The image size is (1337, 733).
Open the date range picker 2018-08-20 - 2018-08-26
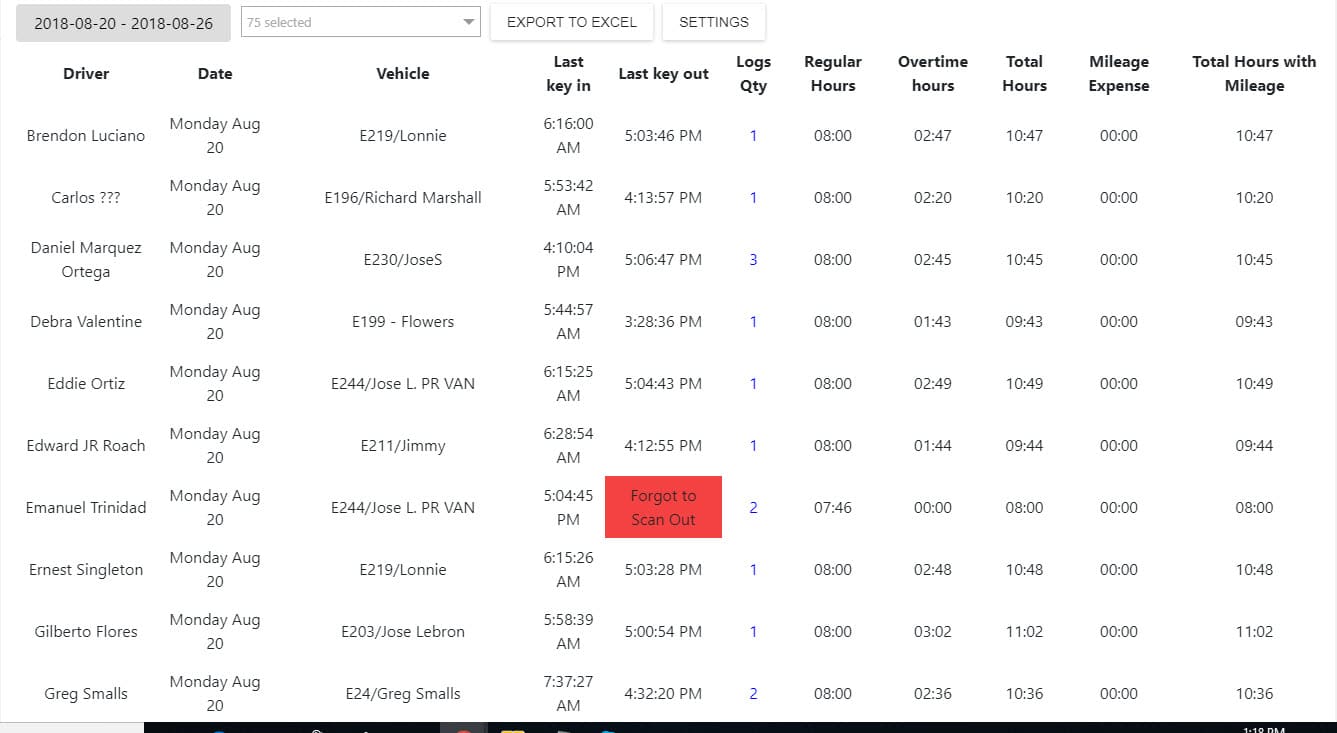click(123, 23)
